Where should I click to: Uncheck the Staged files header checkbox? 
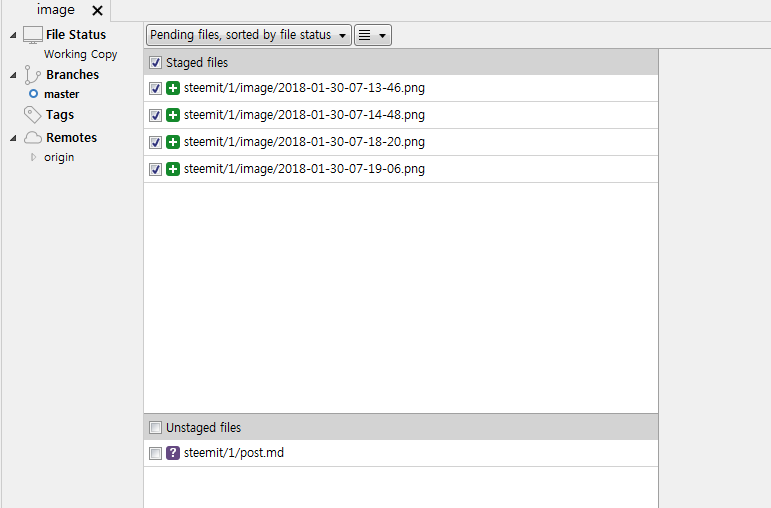[x=155, y=63]
